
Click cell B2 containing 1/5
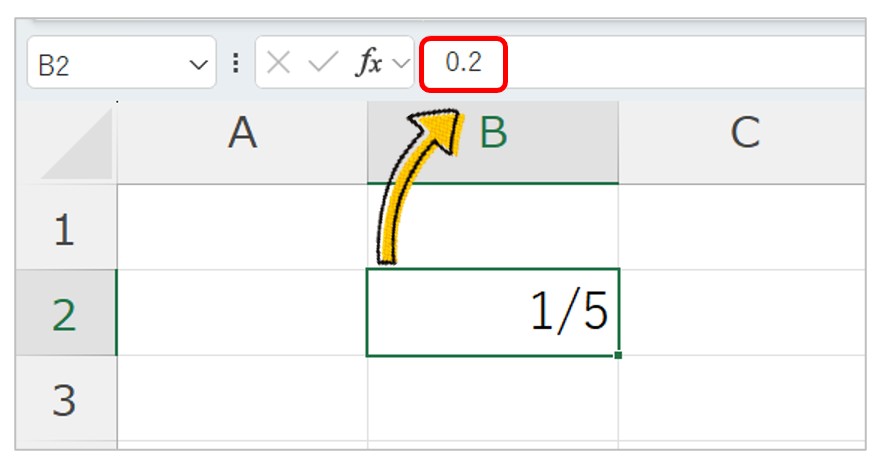click(x=493, y=313)
